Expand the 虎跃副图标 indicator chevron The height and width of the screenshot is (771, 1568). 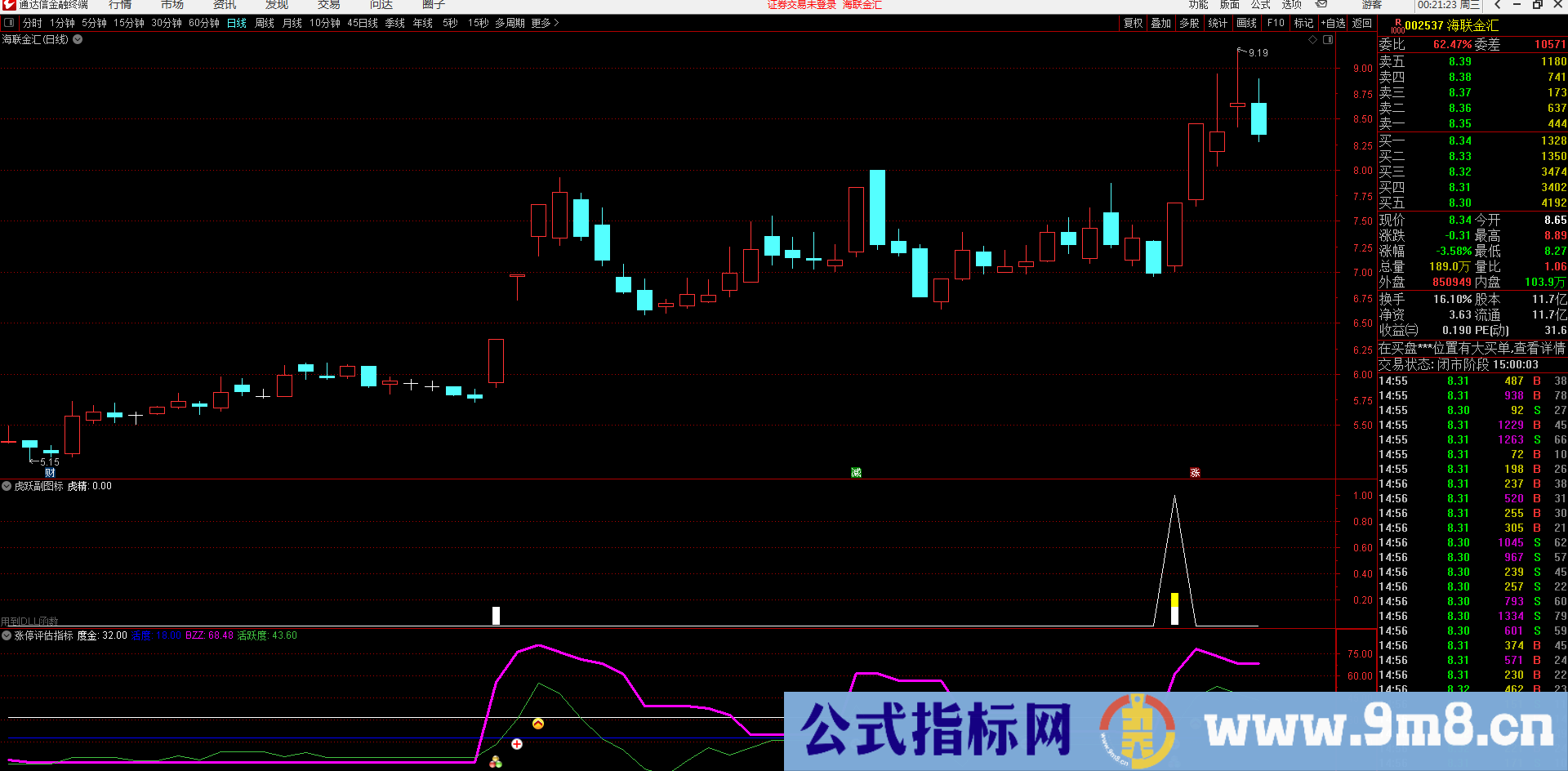(x=7, y=485)
